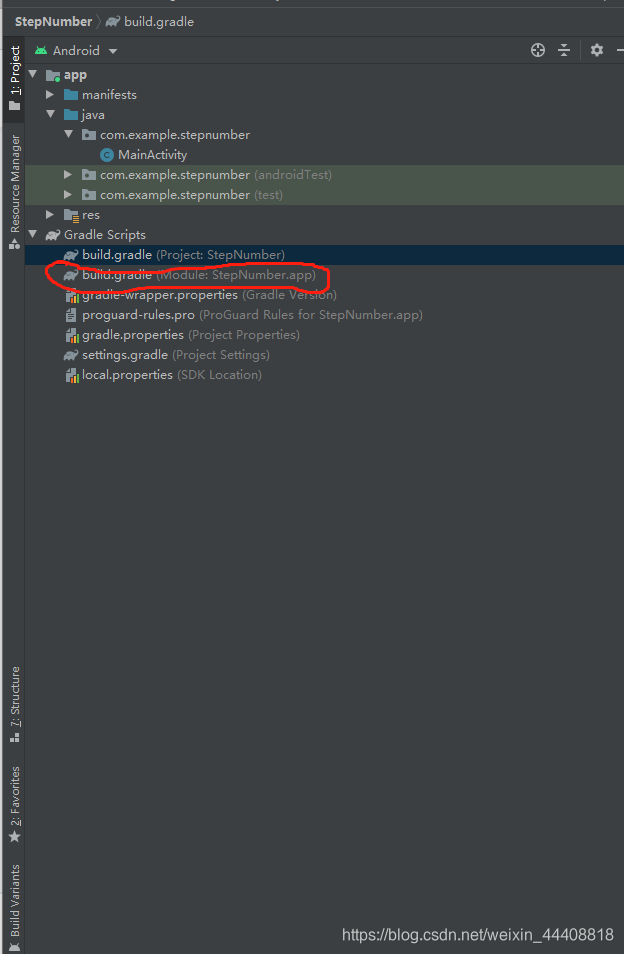Click the StepNumber breadcrumb
The height and width of the screenshot is (954, 624).
tap(54, 22)
